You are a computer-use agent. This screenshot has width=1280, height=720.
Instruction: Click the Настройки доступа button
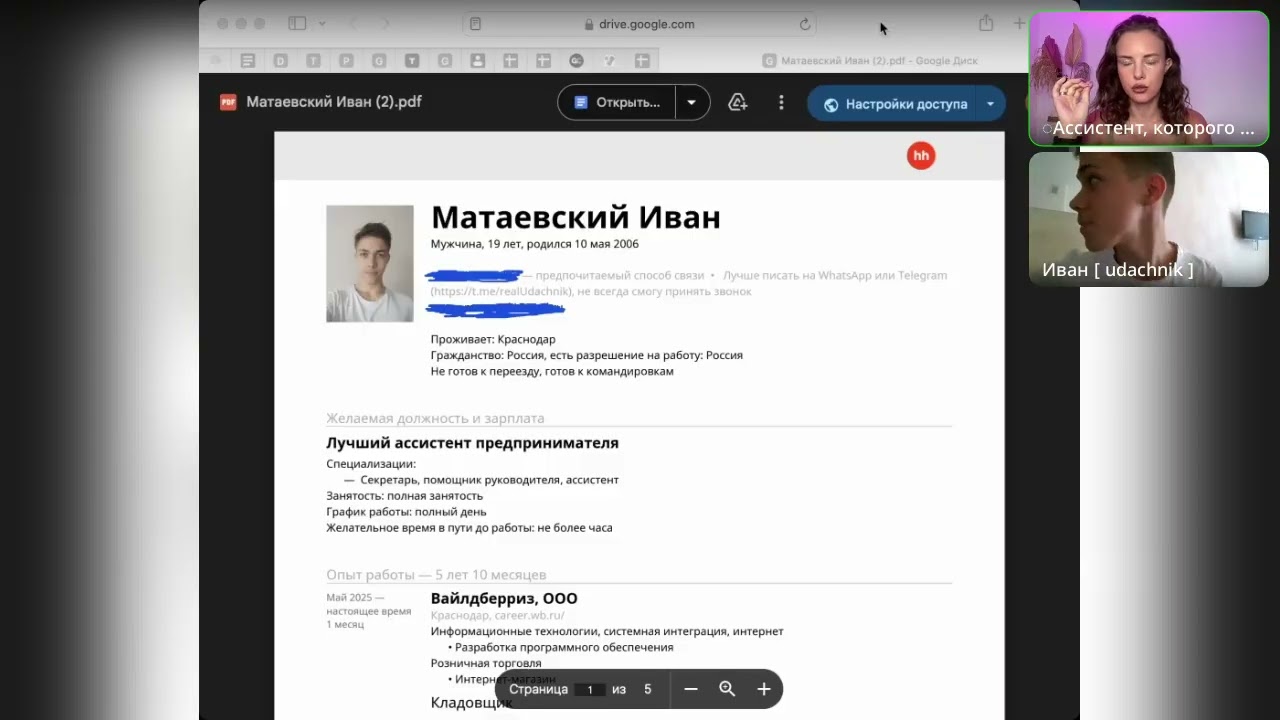(x=893, y=104)
